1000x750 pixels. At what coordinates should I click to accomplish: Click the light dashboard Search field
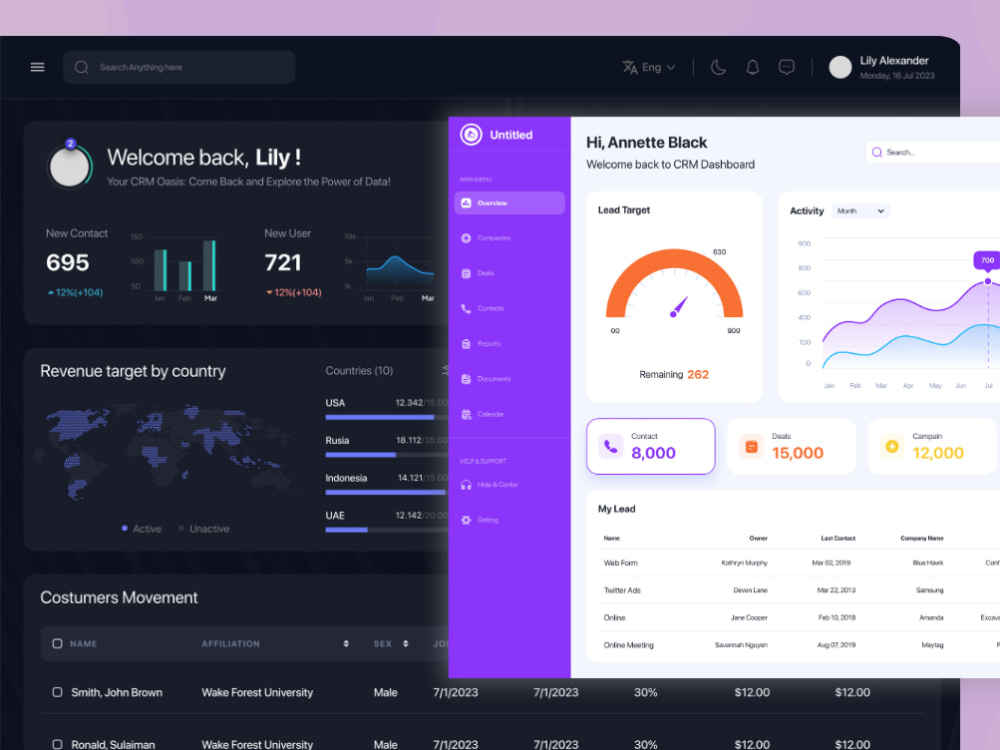point(932,152)
